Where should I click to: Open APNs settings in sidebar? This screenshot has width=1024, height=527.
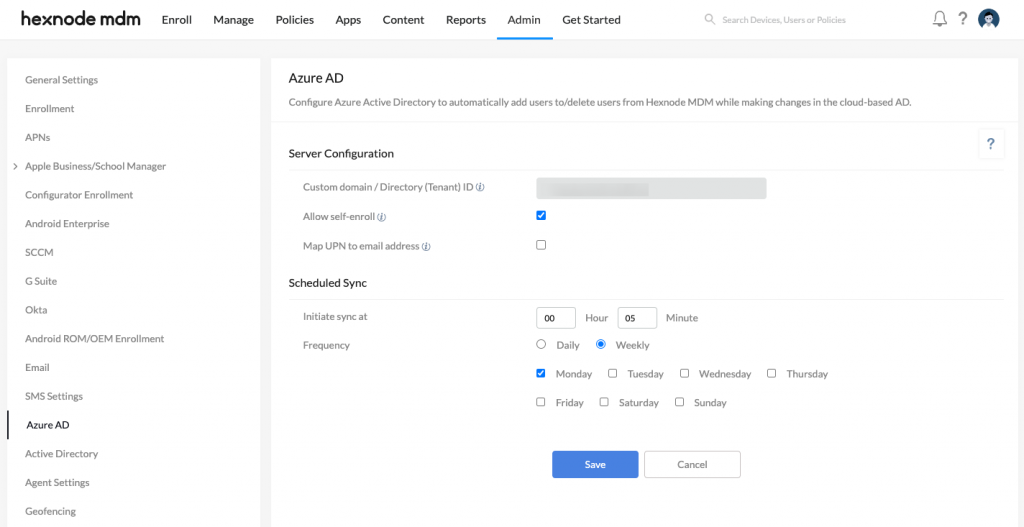(37, 137)
